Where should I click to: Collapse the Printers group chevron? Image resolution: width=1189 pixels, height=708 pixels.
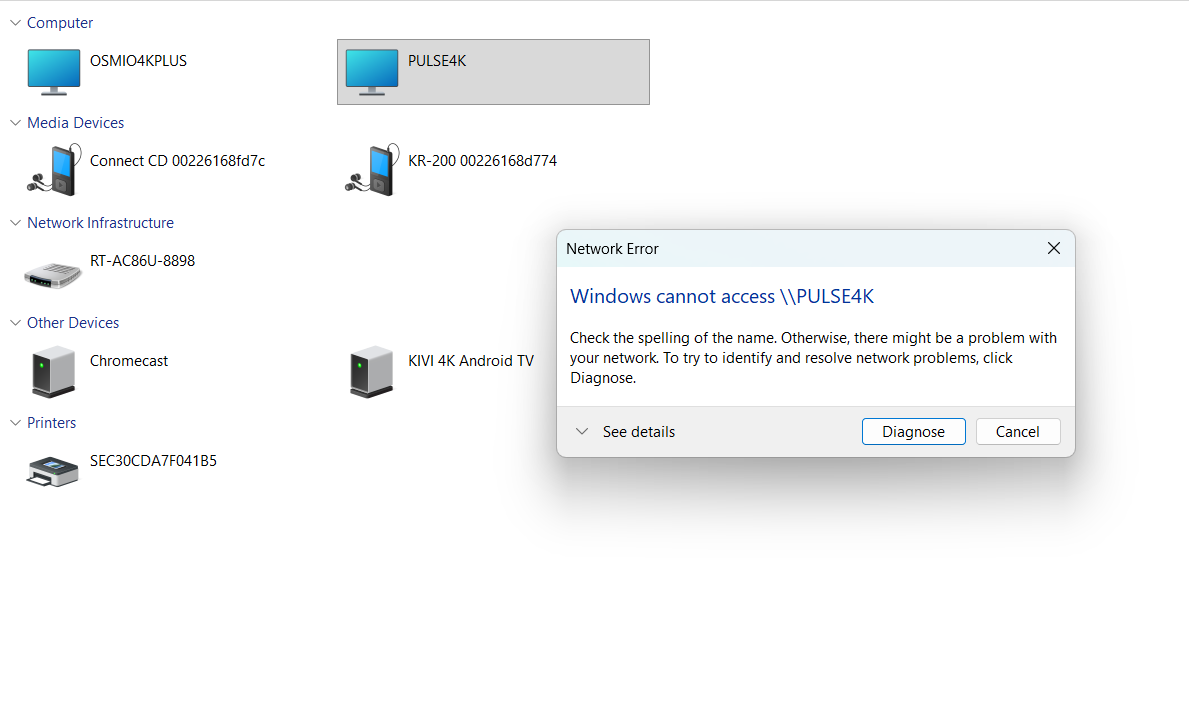(14, 423)
